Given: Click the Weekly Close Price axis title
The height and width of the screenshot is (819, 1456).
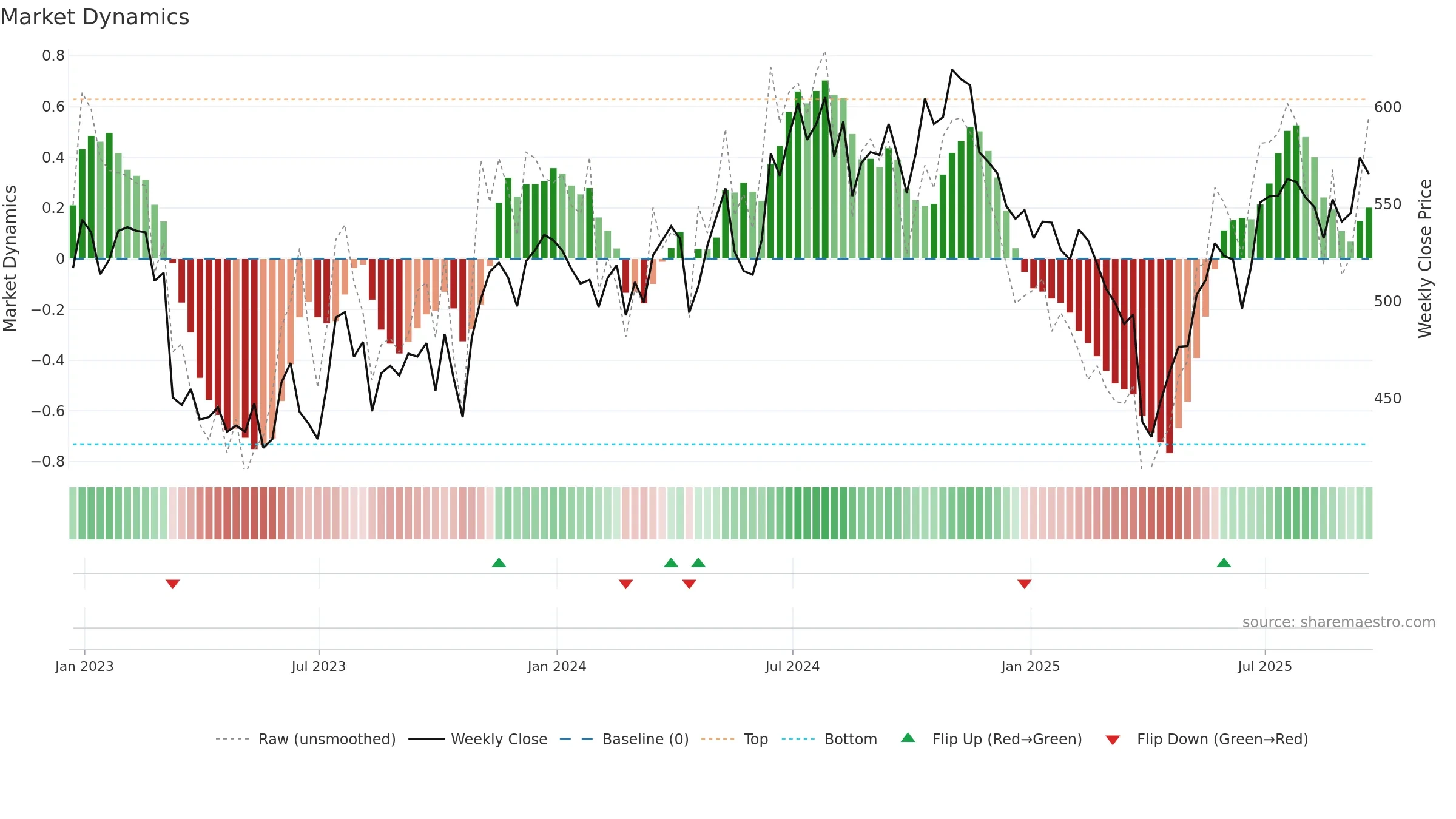Looking at the screenshot, I should click(1425, 258).
